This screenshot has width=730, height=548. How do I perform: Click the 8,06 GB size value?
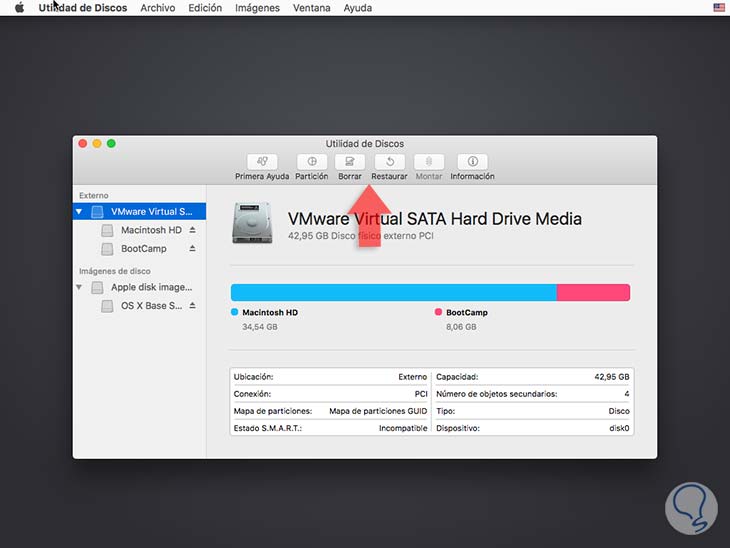461,327
